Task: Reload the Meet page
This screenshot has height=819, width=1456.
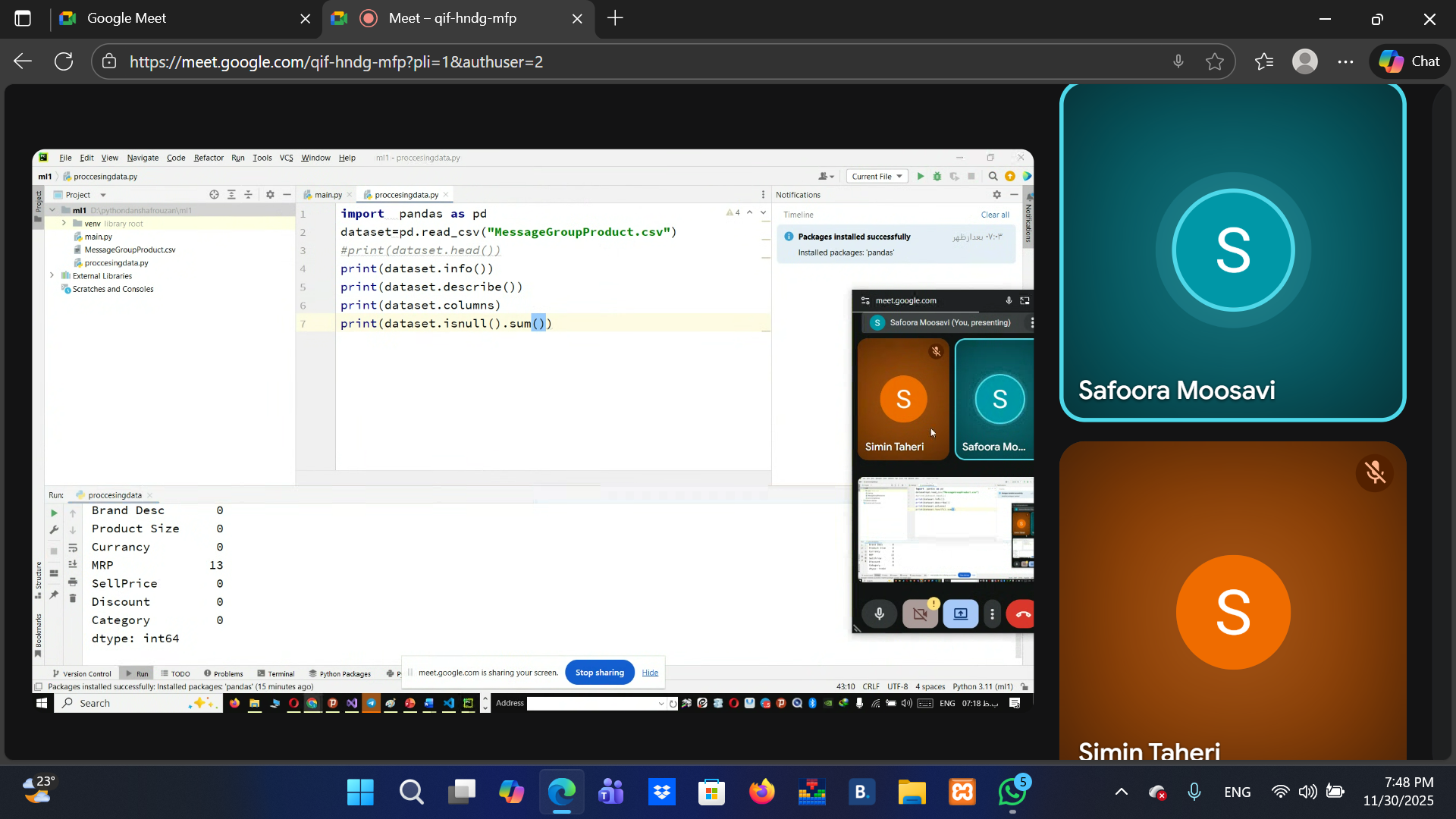Action: tap(64, 61)
